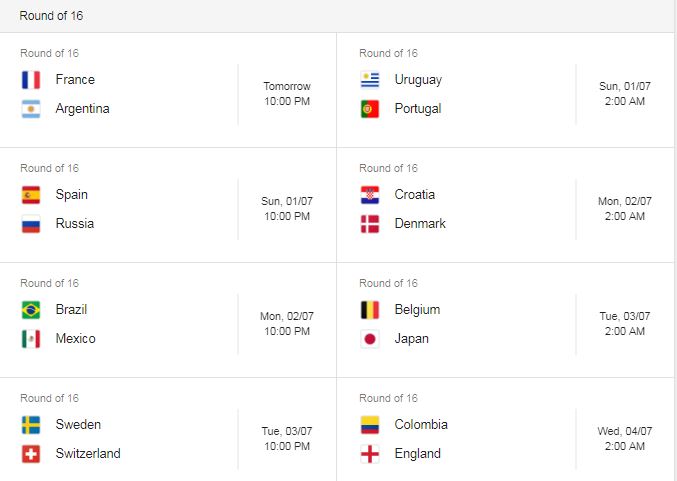Select the Colombia flag icon
Viewport: 677px width, 481px height.
pos(370,425)
